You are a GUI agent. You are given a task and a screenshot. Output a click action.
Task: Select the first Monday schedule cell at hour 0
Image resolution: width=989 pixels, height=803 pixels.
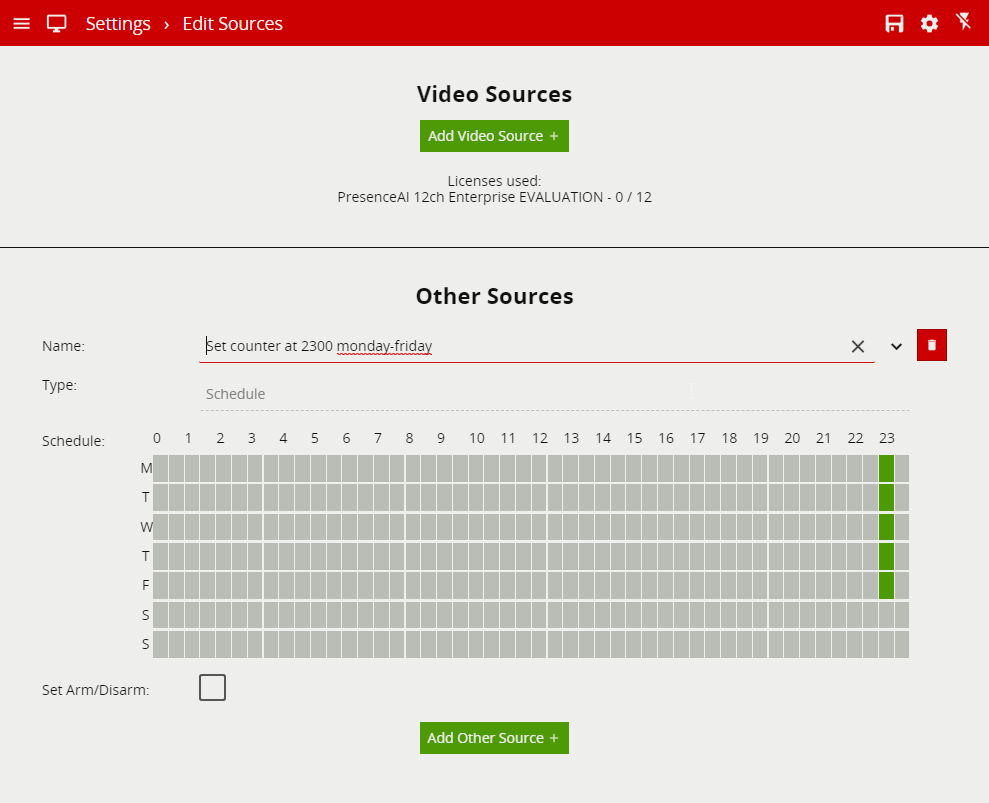[161, 468]
